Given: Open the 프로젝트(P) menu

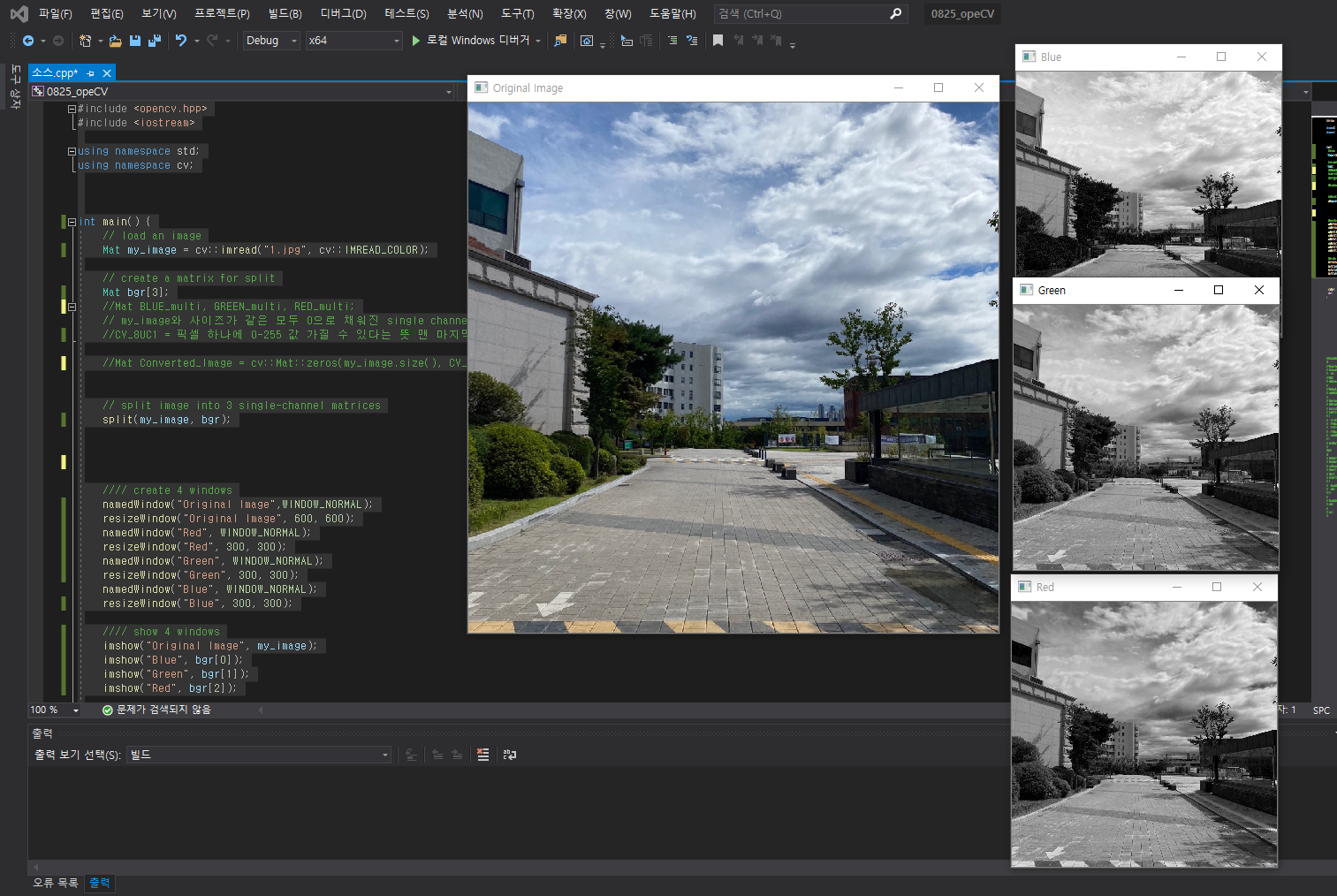Looking at the screenshot, I should click(222, 13).
